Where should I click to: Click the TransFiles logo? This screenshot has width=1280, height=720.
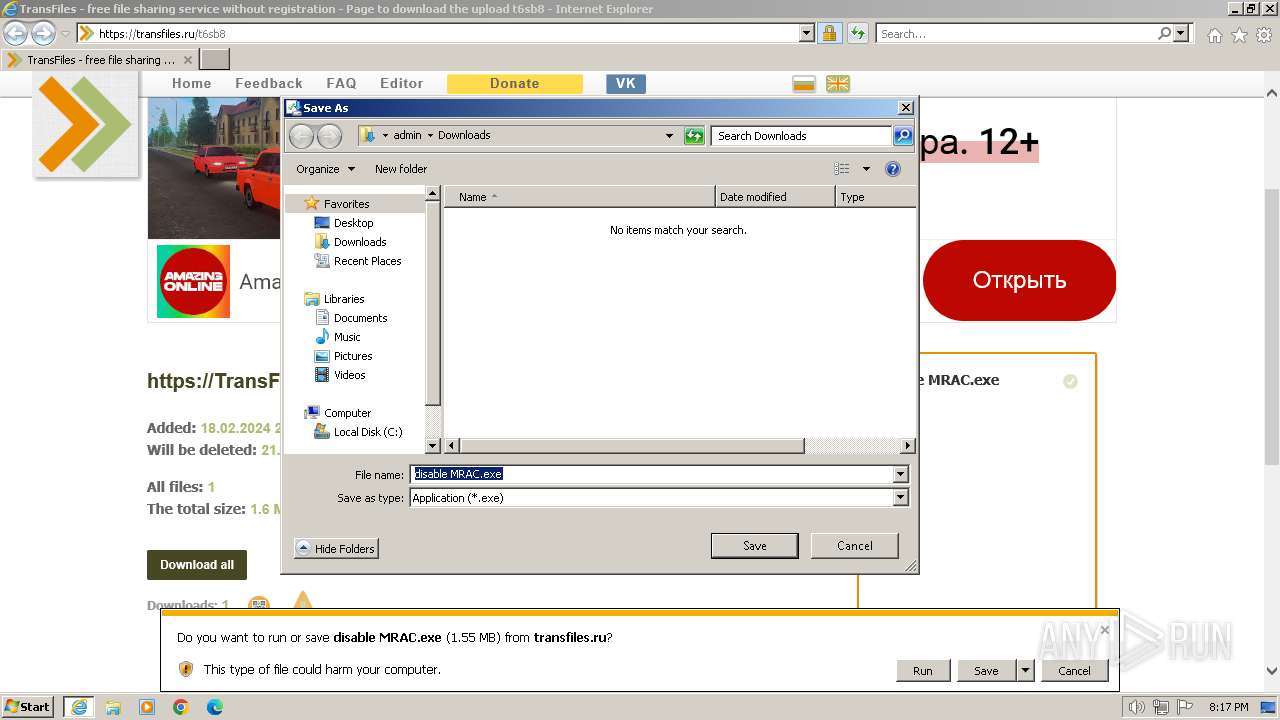86,124
